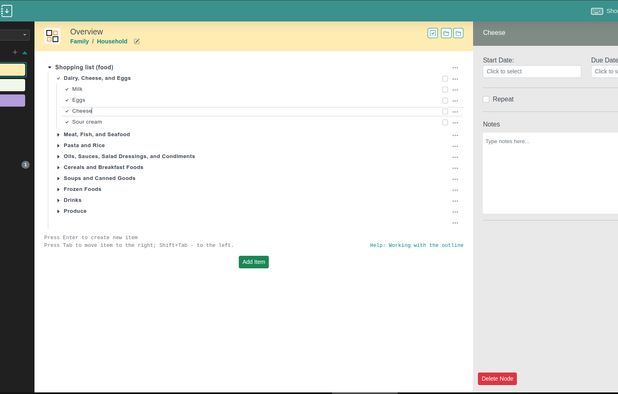
Task: Check the Cheese item checkbox
Action: (445, 112)
